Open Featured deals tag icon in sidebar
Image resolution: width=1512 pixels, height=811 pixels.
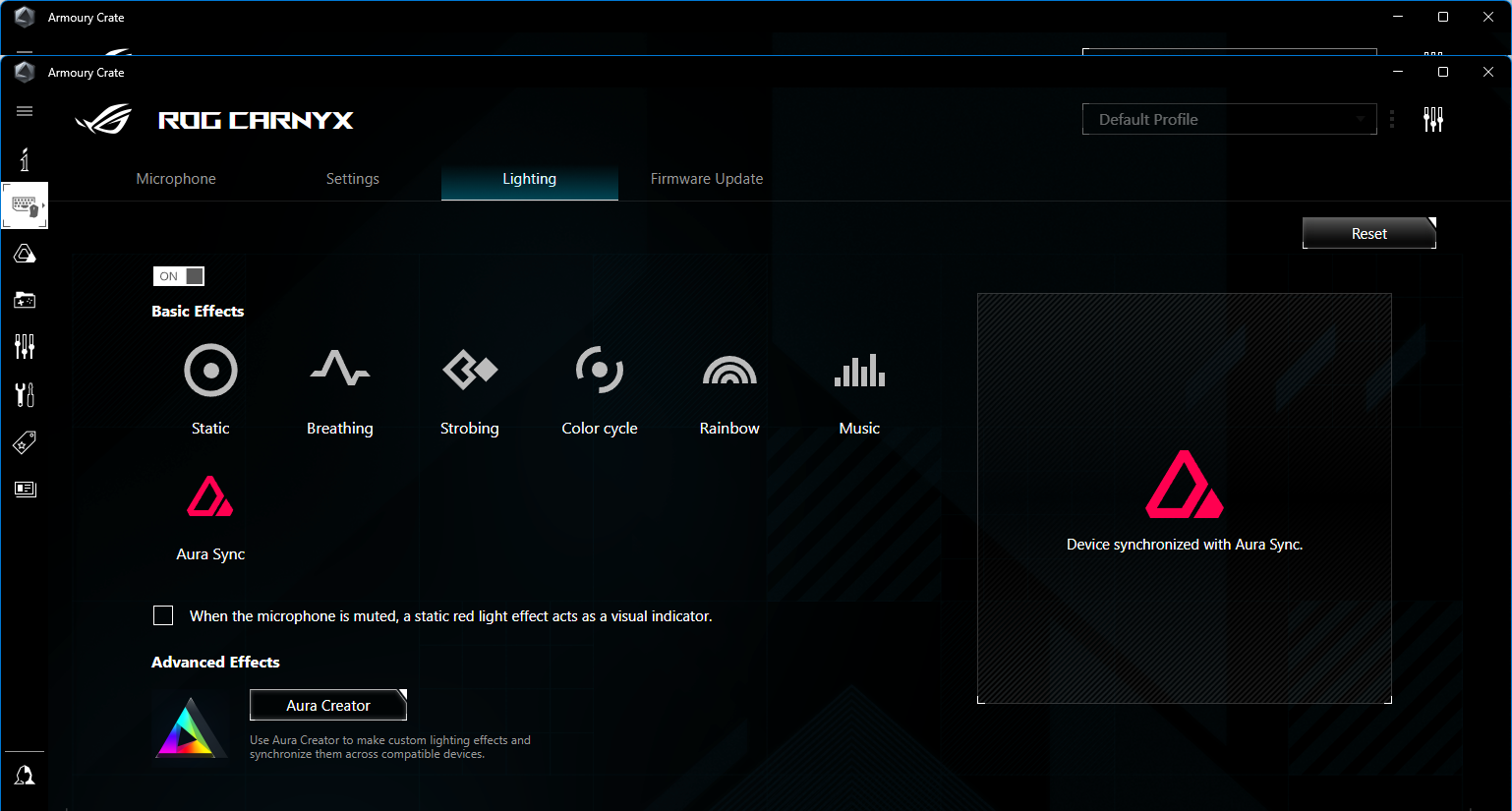point(25,442)
